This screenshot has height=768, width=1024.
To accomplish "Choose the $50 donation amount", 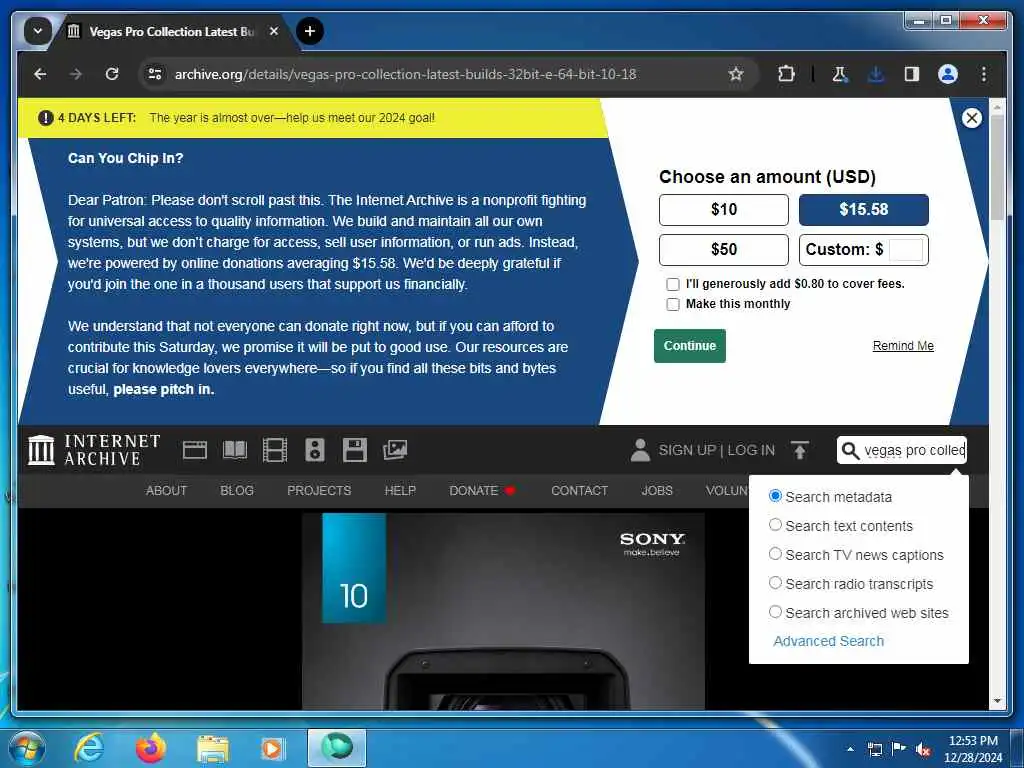I will point(724,249).
